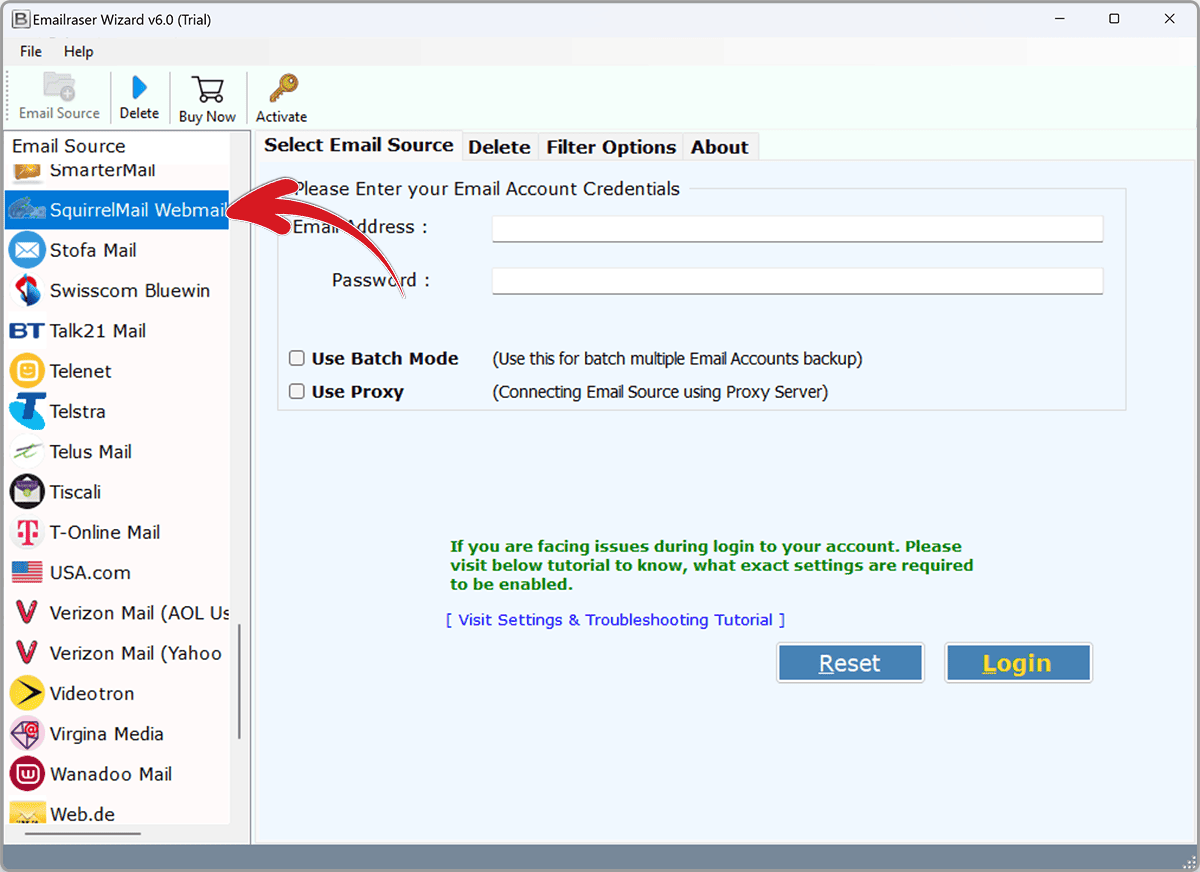Enable the Use Proxy checkbox
The width and height of the screenshot is (1200, 872).
coord(297,392)
